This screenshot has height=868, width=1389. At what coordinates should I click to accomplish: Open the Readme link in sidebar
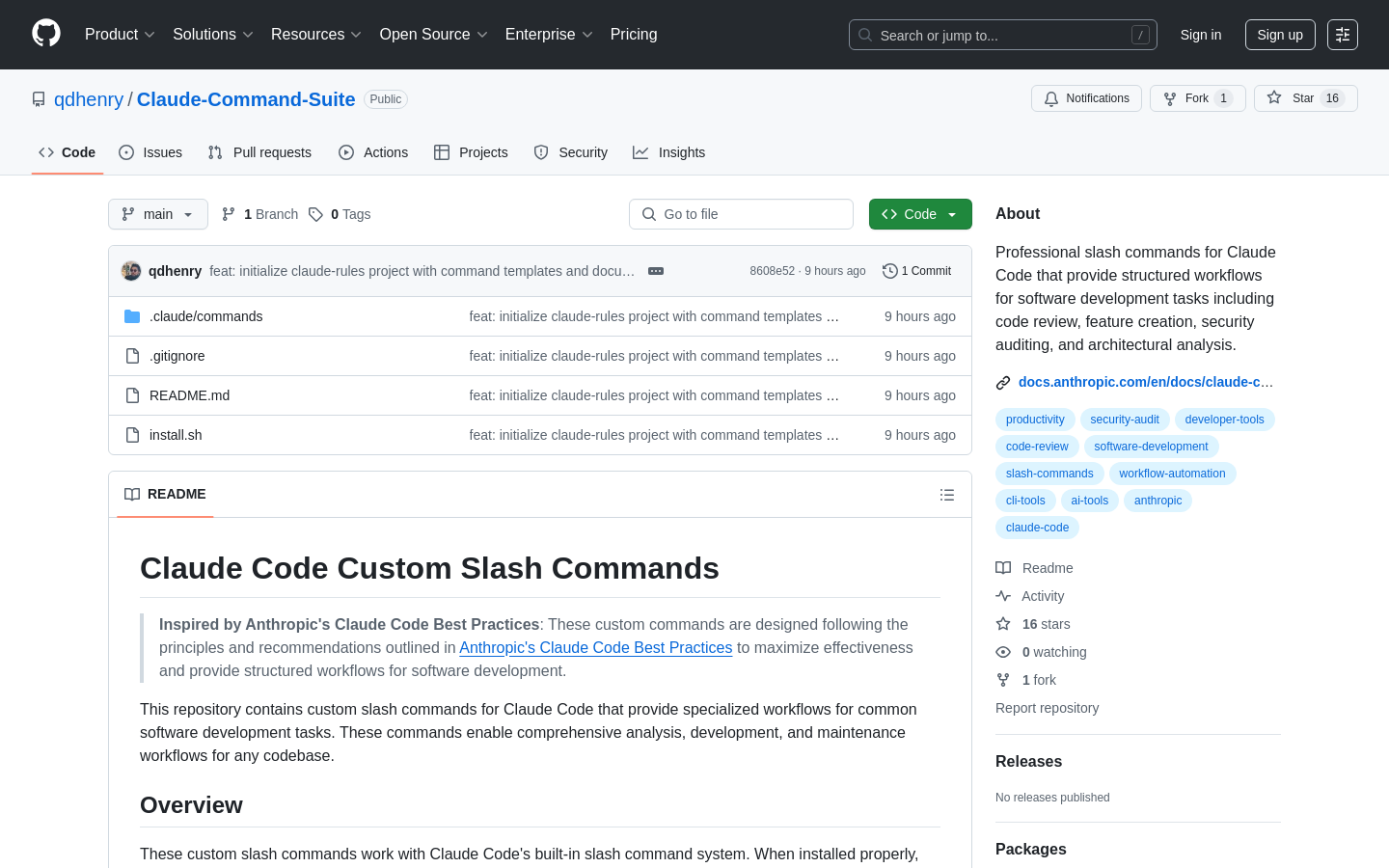point(1035,568)
